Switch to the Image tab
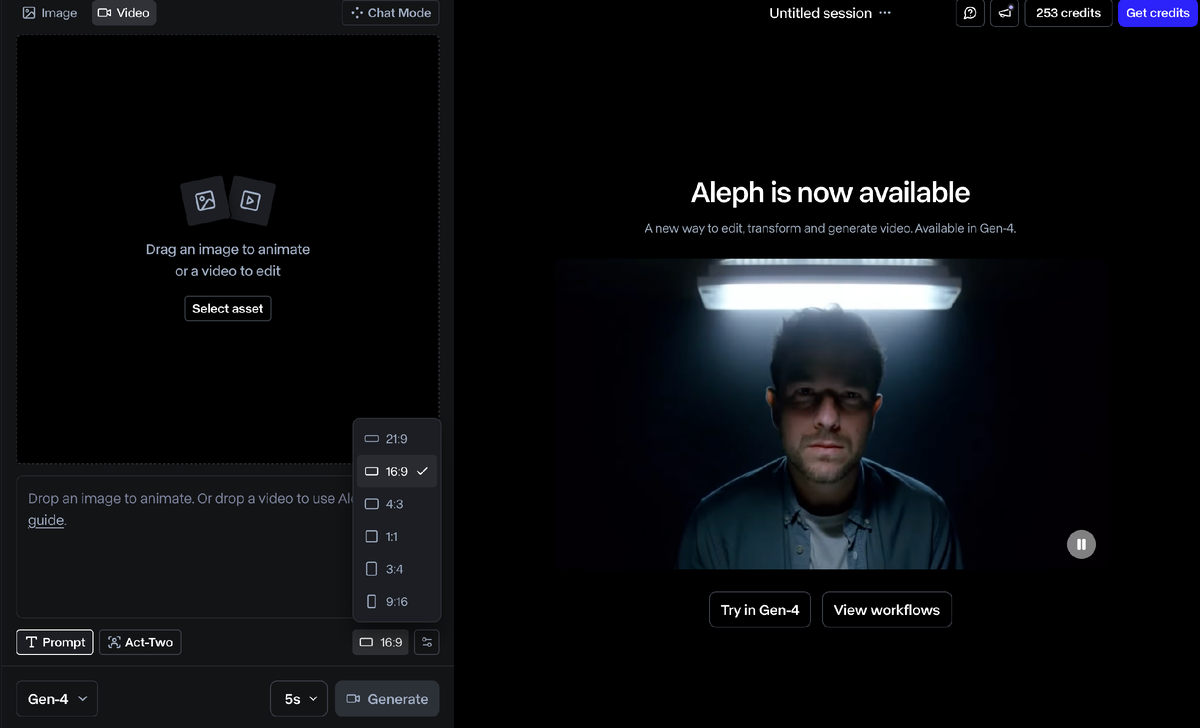The width and height of the screenshot is (1200, 728). click(50, 13)
